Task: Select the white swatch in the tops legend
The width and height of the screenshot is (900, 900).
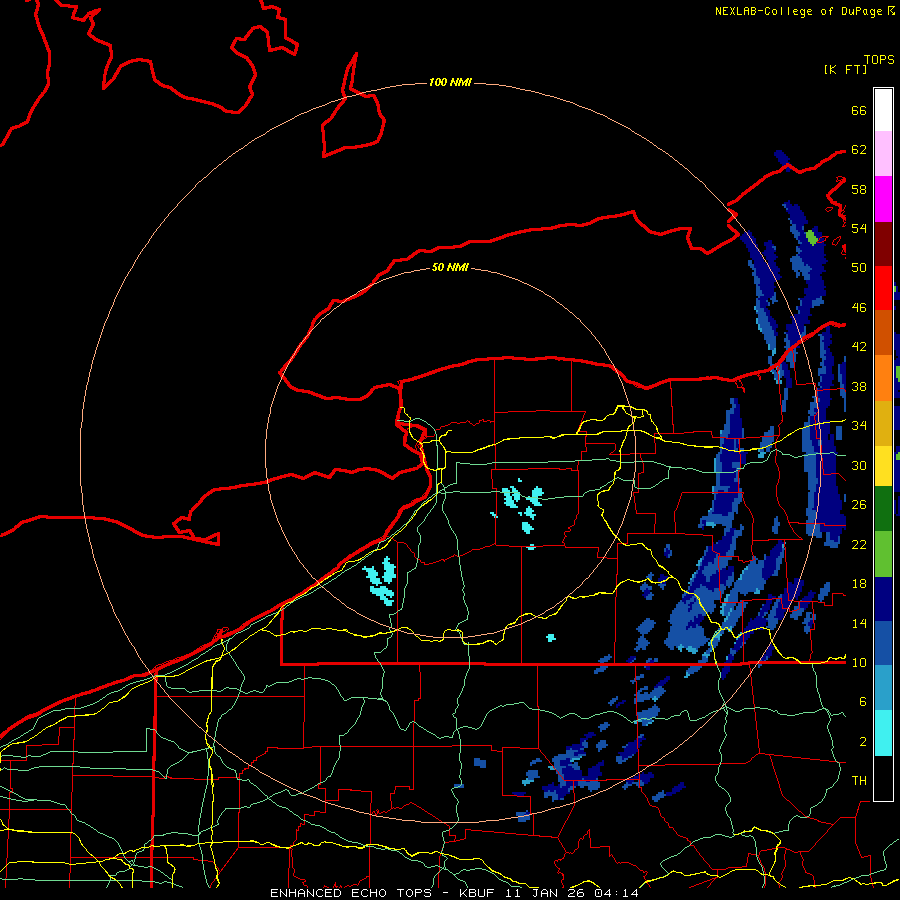Action: click(x=883, y=110)
